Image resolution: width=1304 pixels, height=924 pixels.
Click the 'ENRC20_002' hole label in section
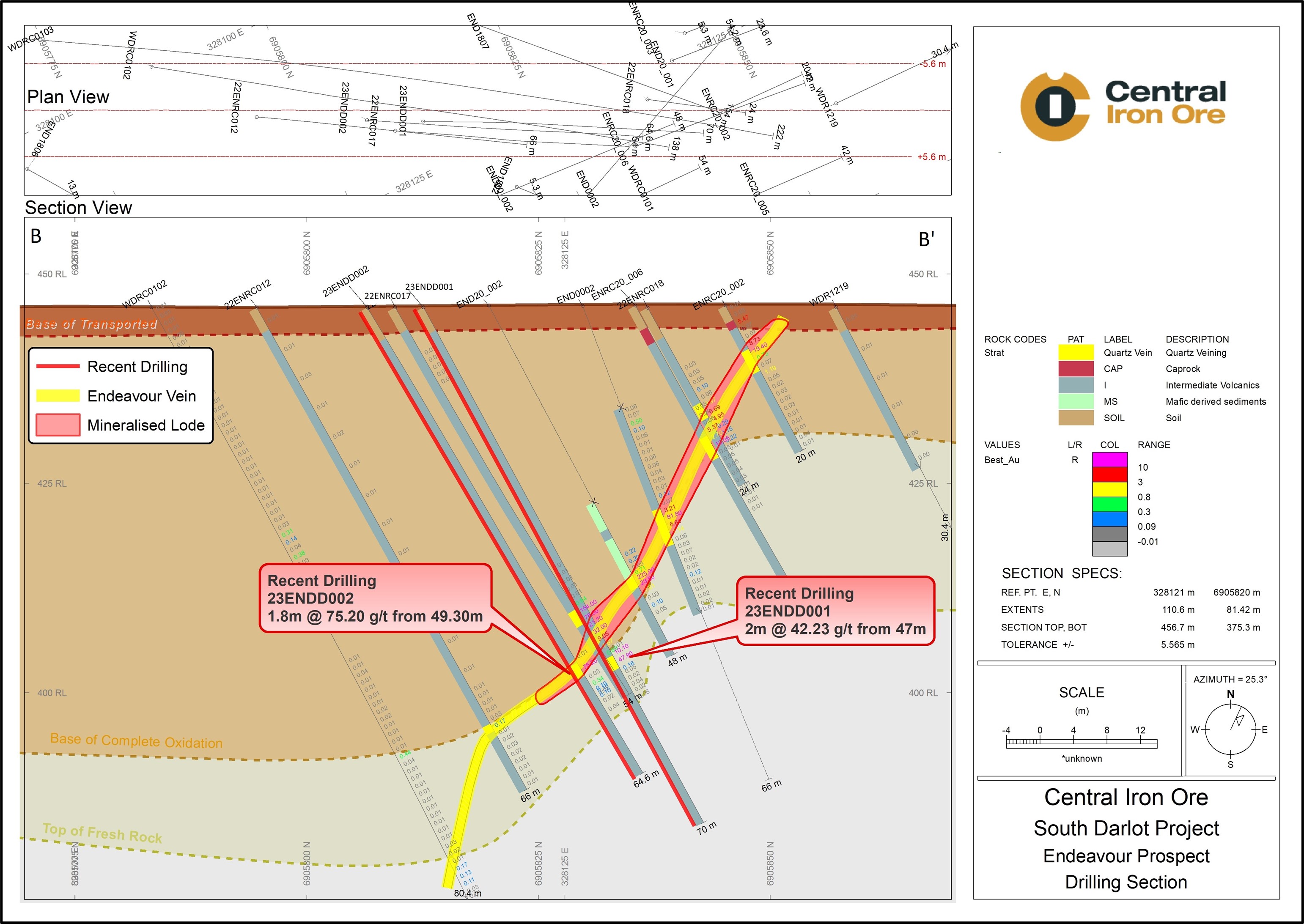pos(719,295)
